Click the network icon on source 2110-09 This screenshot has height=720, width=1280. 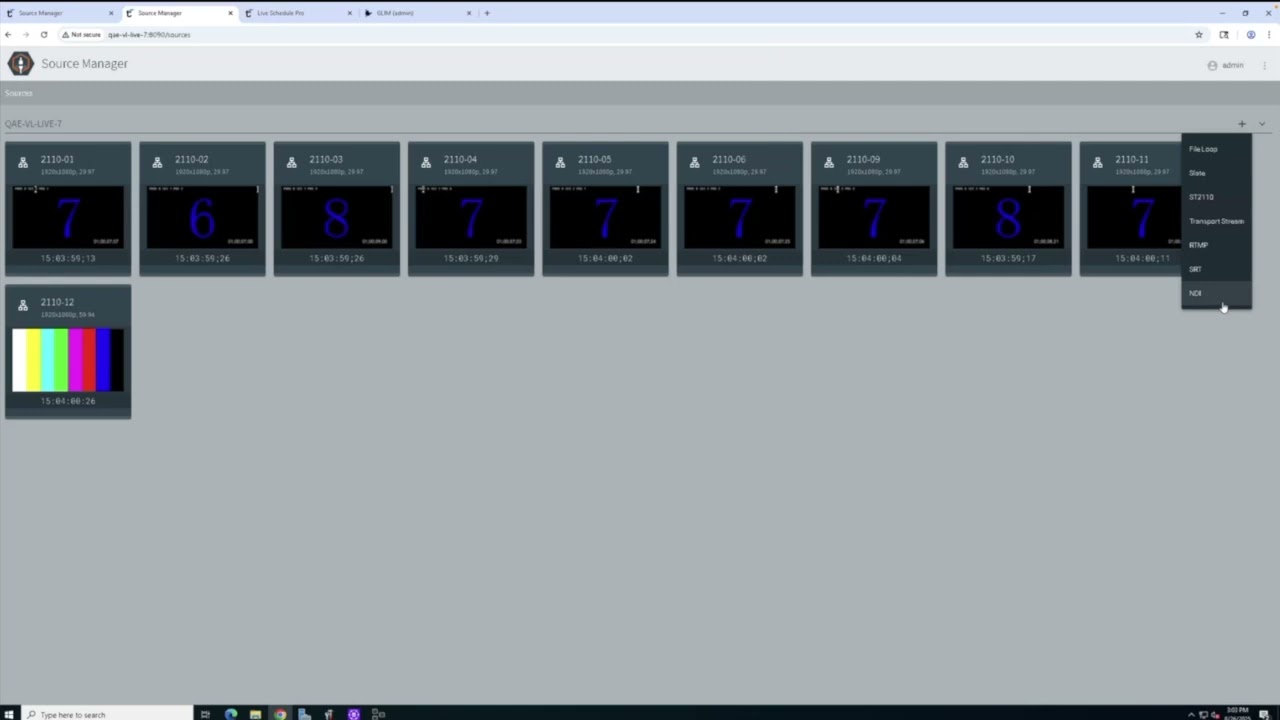(x=828, y=163)
